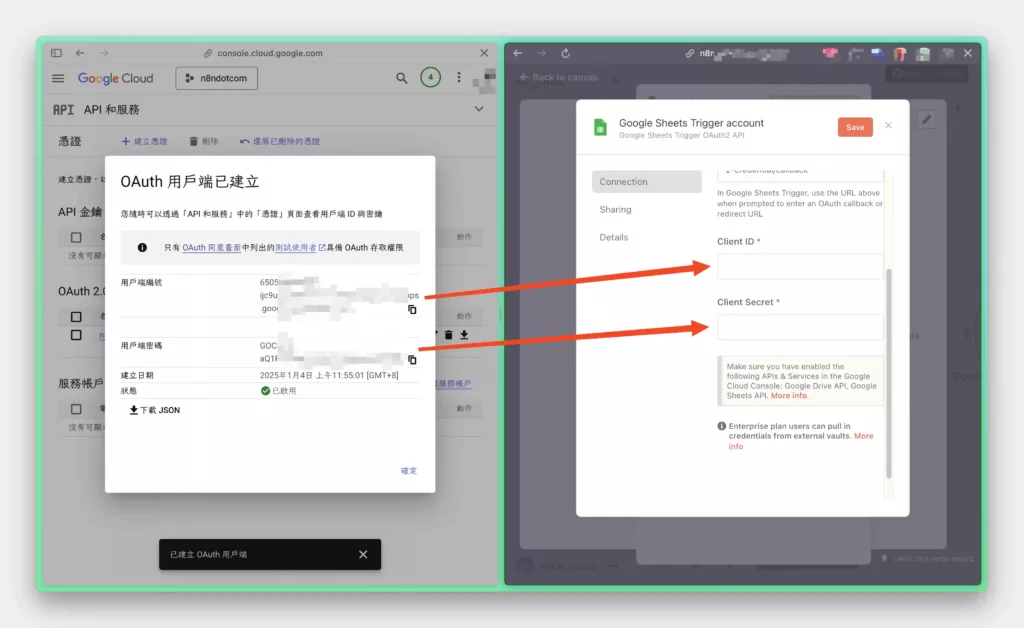
Task: Reload the n8n browser page
Action: [x=566, y=53]
